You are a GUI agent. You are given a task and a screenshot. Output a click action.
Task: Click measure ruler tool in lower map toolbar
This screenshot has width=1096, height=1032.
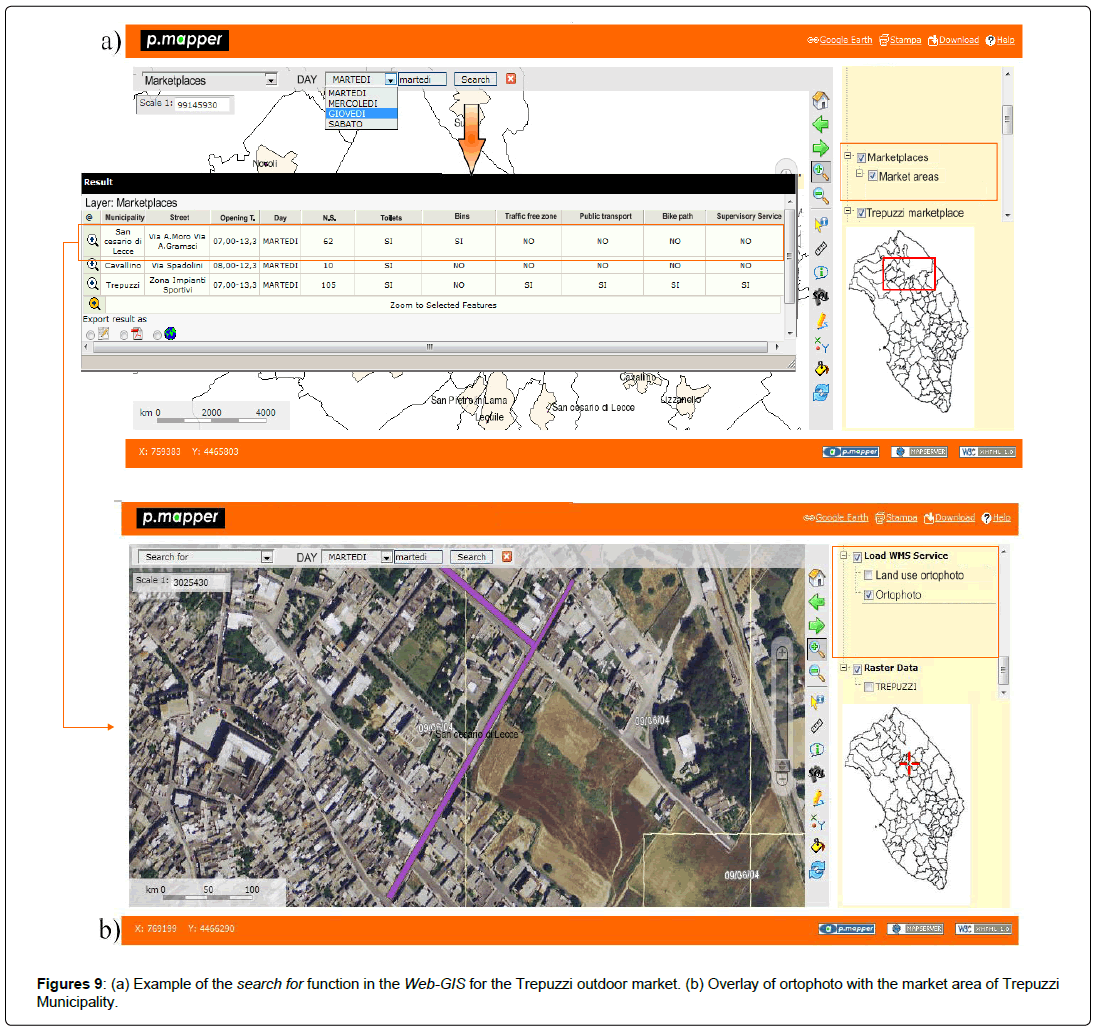point(817,725)
